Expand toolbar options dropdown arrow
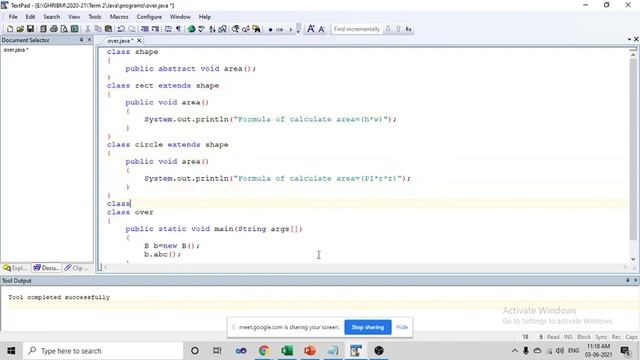The image size is (640, 360). pyautogui.click(x=298, y=29)
